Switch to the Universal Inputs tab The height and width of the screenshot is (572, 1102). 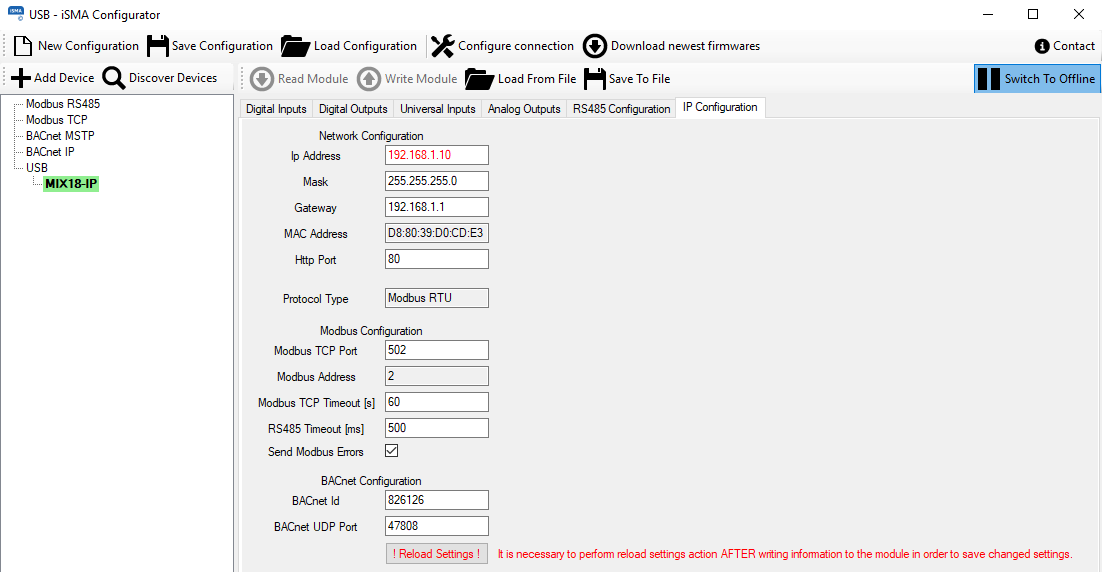437,109
